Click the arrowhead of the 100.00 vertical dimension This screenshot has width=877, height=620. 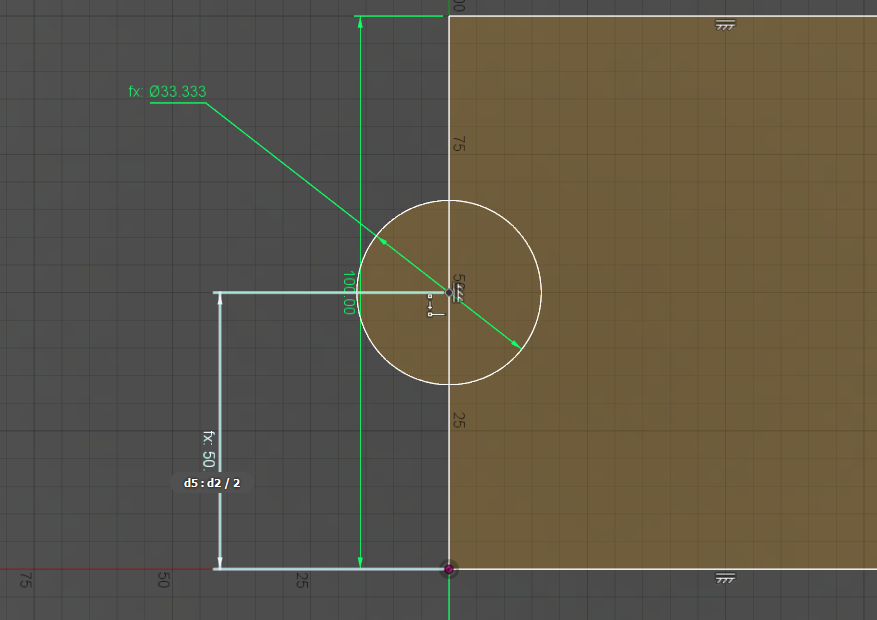[359, 22]
